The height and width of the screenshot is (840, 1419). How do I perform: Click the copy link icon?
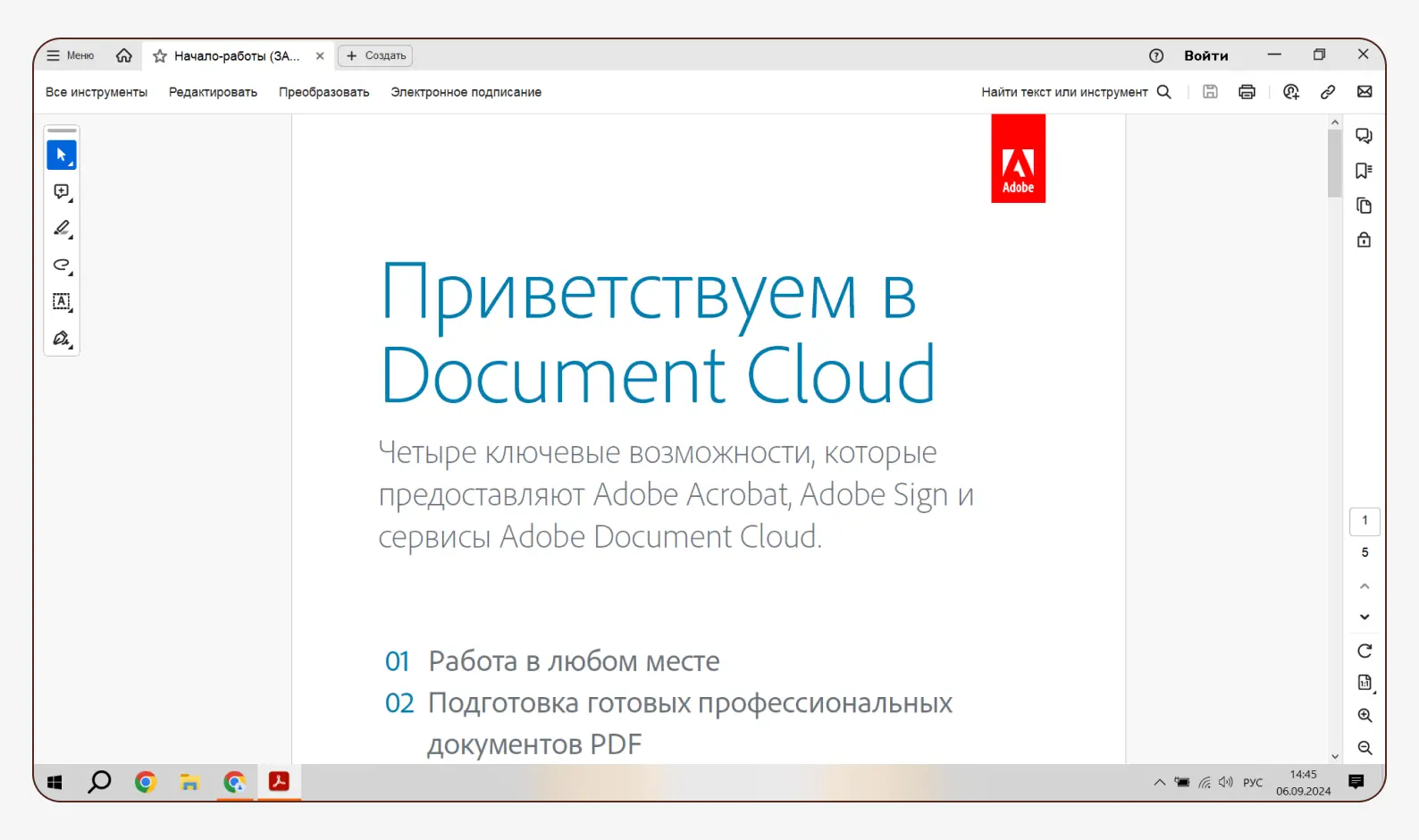point(1328,92)
